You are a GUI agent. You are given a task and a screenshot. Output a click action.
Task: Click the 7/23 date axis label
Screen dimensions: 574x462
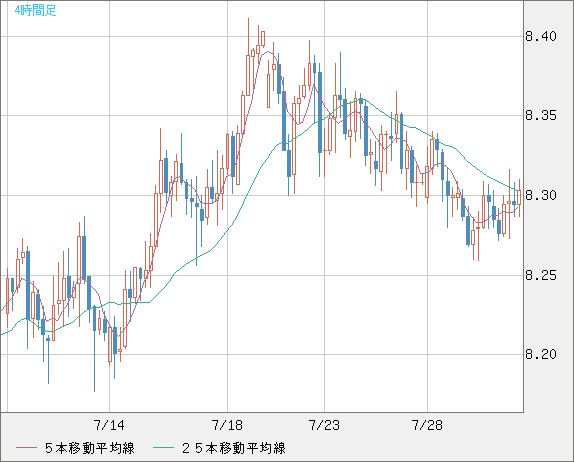[x=324, y=425]
